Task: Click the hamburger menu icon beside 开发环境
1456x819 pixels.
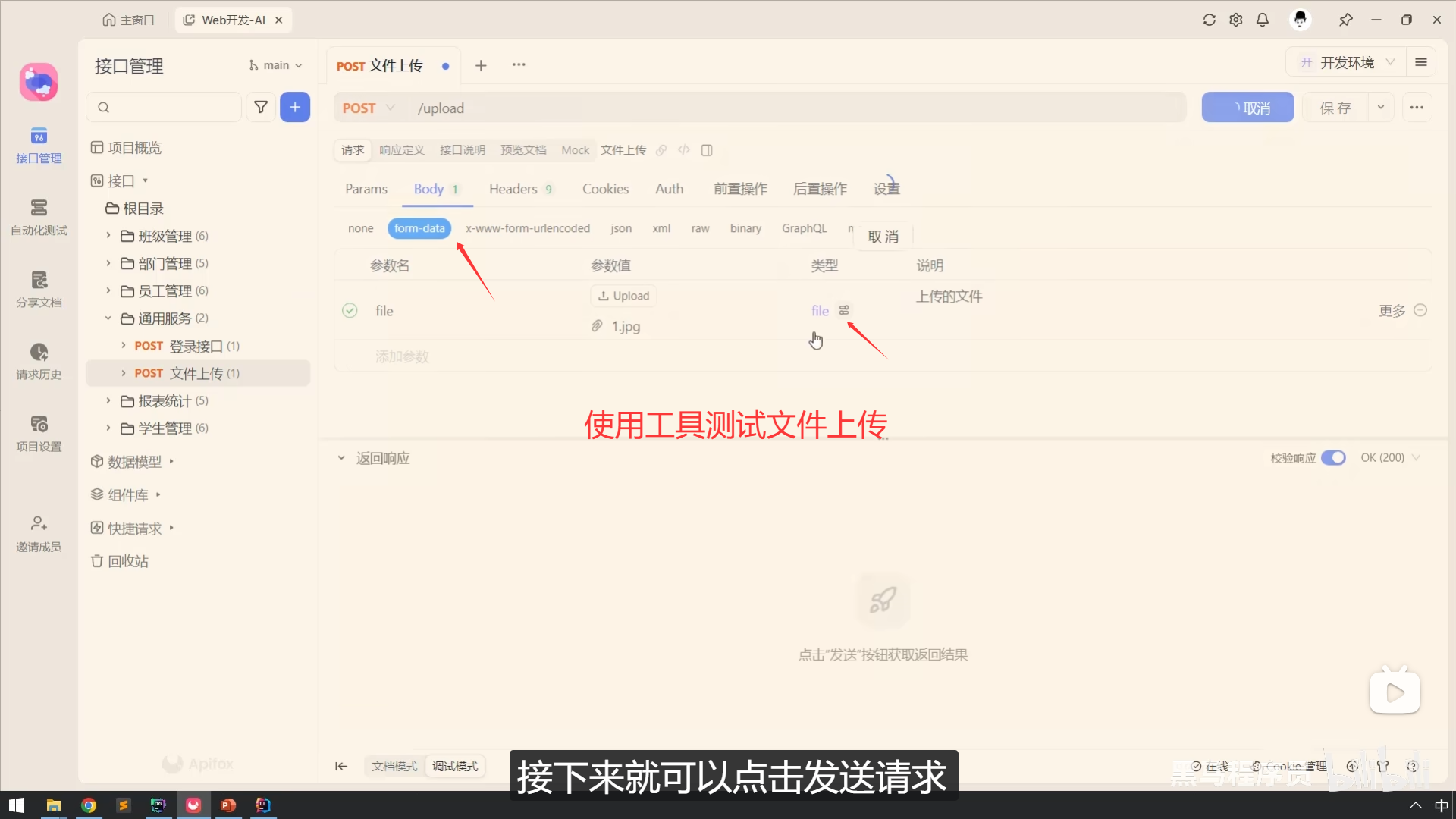Action: pos(1421,62)
